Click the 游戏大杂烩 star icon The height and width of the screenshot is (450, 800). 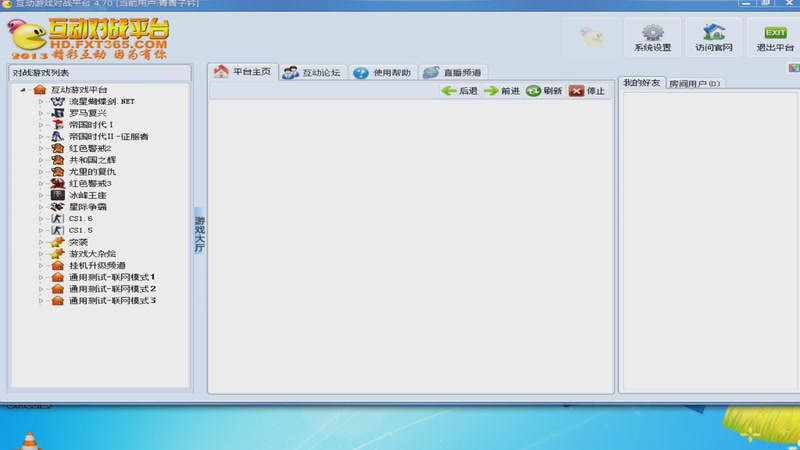pyautogui.click(x=58, y=254)
